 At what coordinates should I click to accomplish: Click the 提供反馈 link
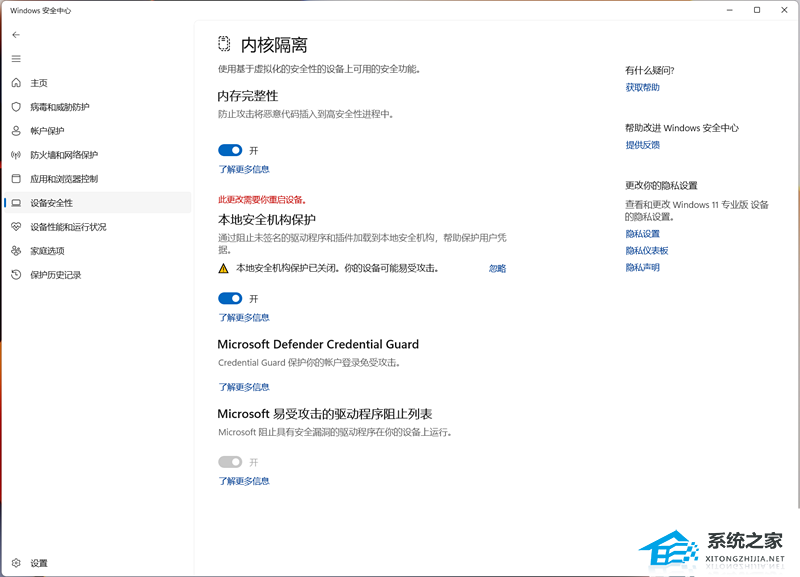[642, 145]
